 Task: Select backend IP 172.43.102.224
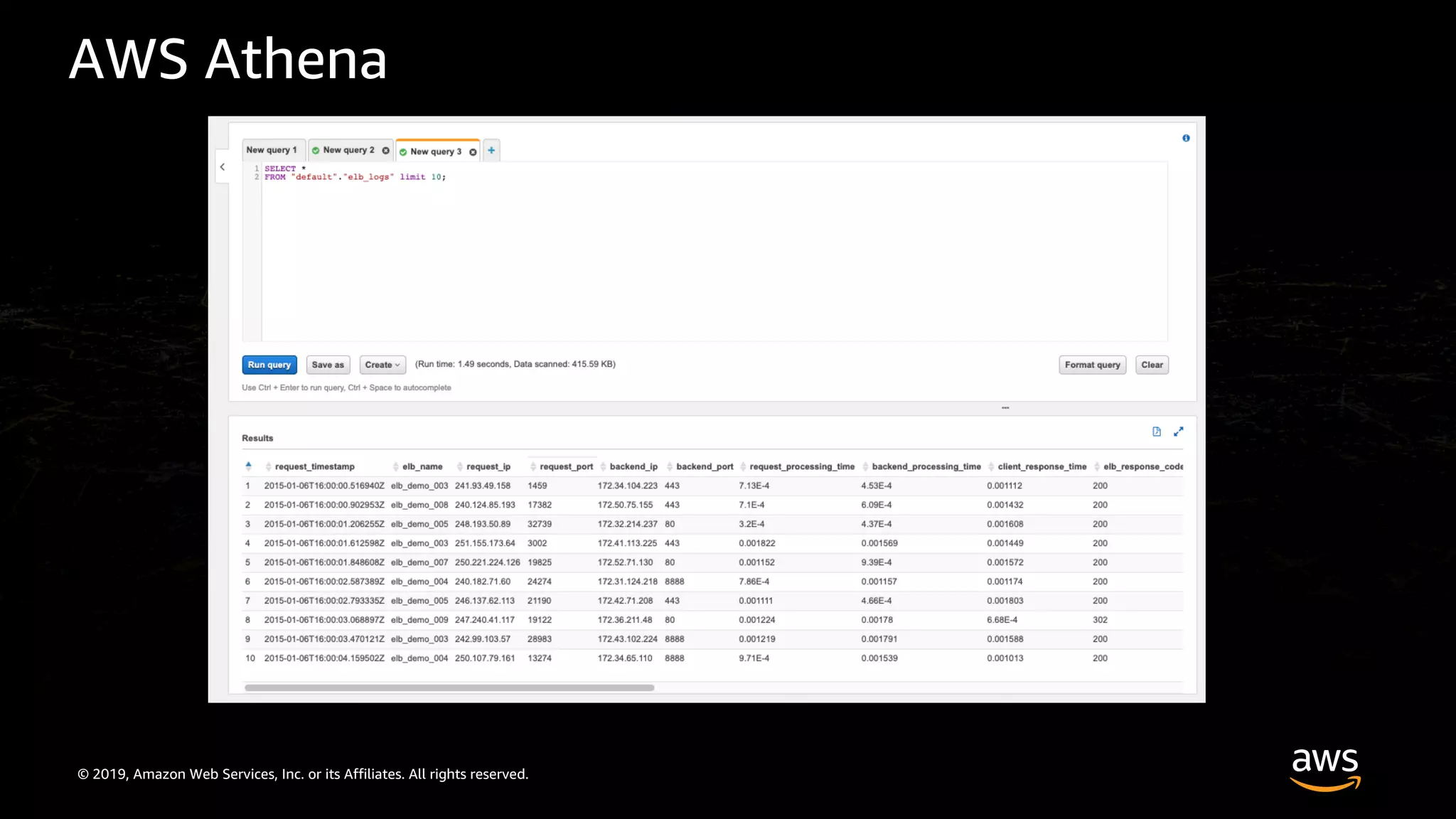[628, 639]
